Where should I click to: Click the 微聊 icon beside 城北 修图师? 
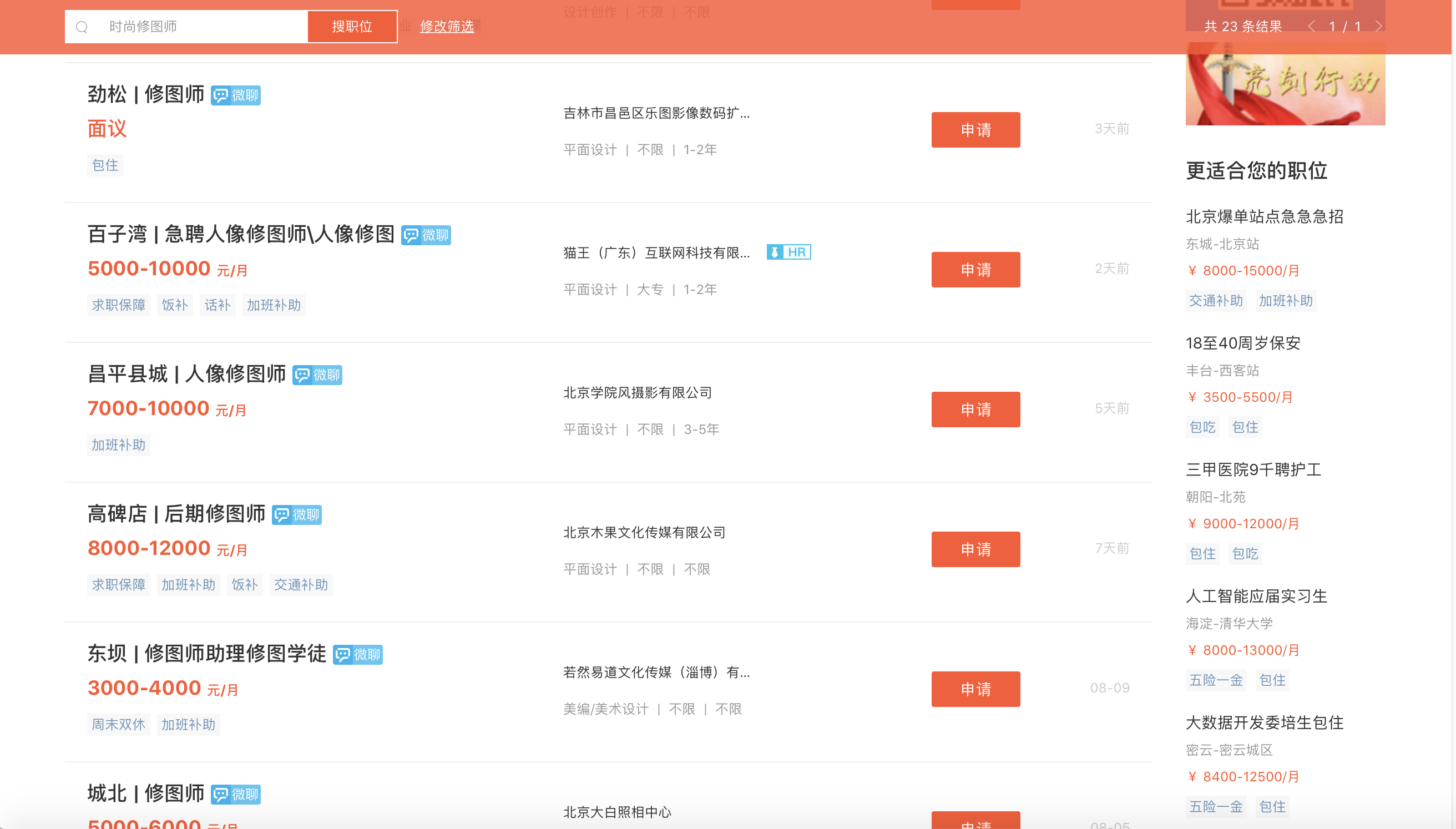[x=235, y=794]
